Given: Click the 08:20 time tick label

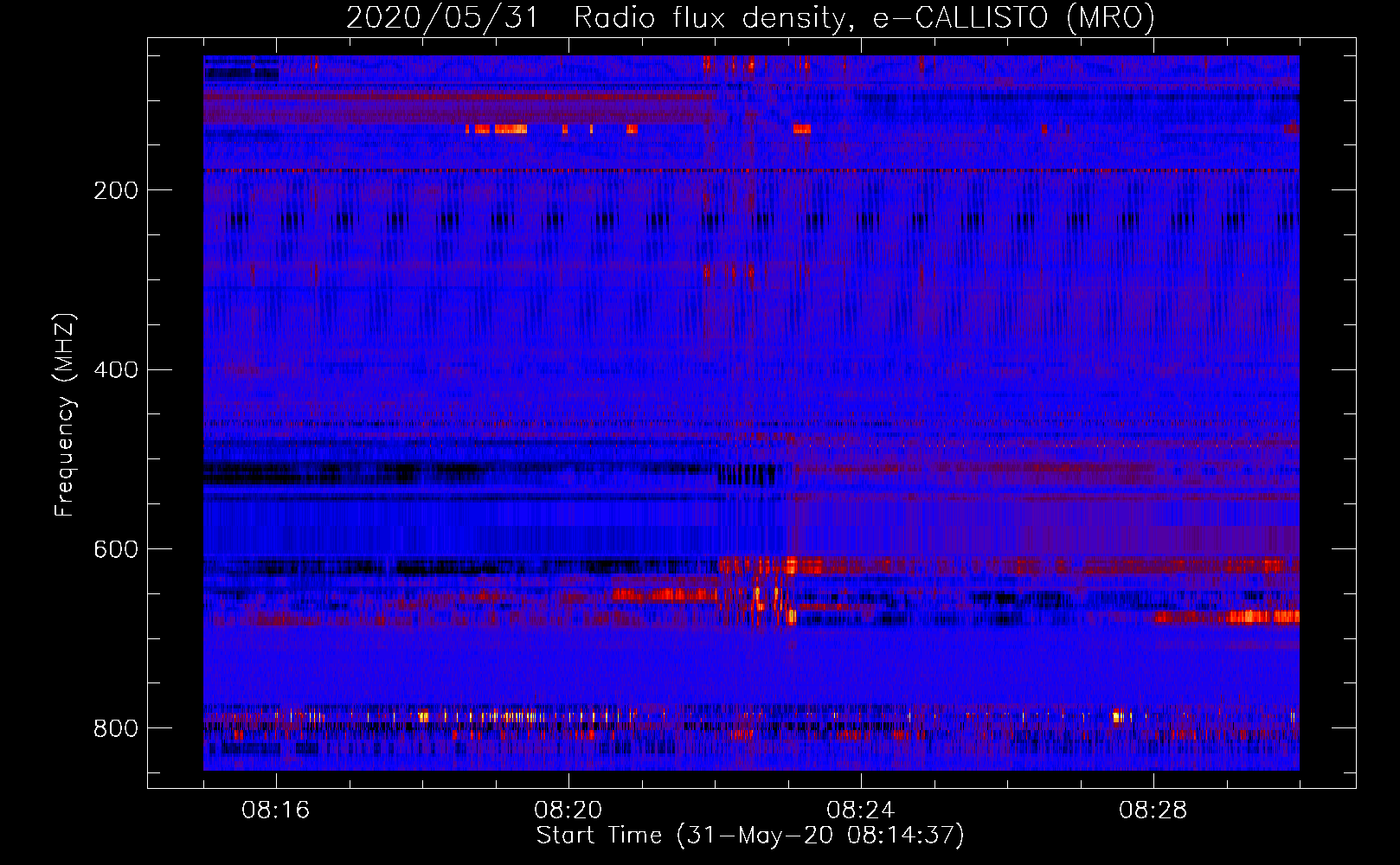Looking at the screenshot, I should (568, 811).
